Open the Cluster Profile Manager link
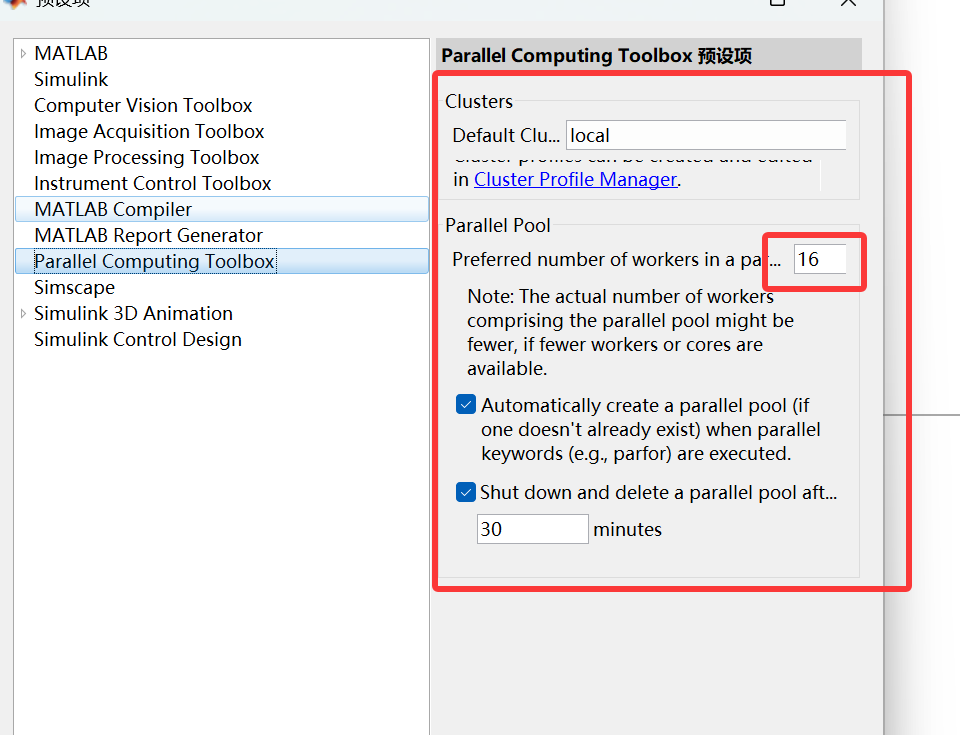The width and height of the screenshot is (960, 735). [576, 179]
